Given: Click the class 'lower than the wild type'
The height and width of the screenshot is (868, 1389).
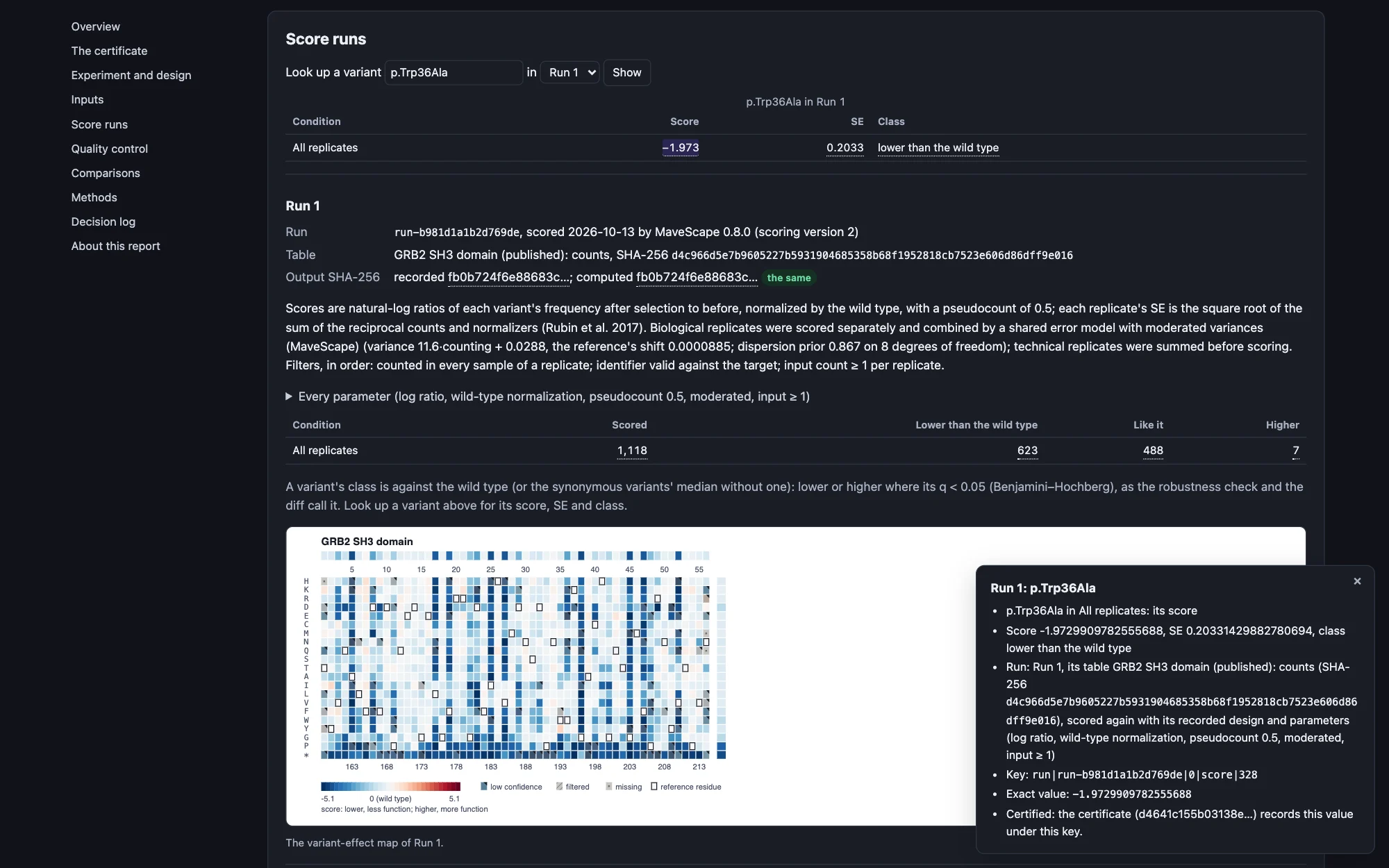Looking at the screenshot, I should point(938,147).
